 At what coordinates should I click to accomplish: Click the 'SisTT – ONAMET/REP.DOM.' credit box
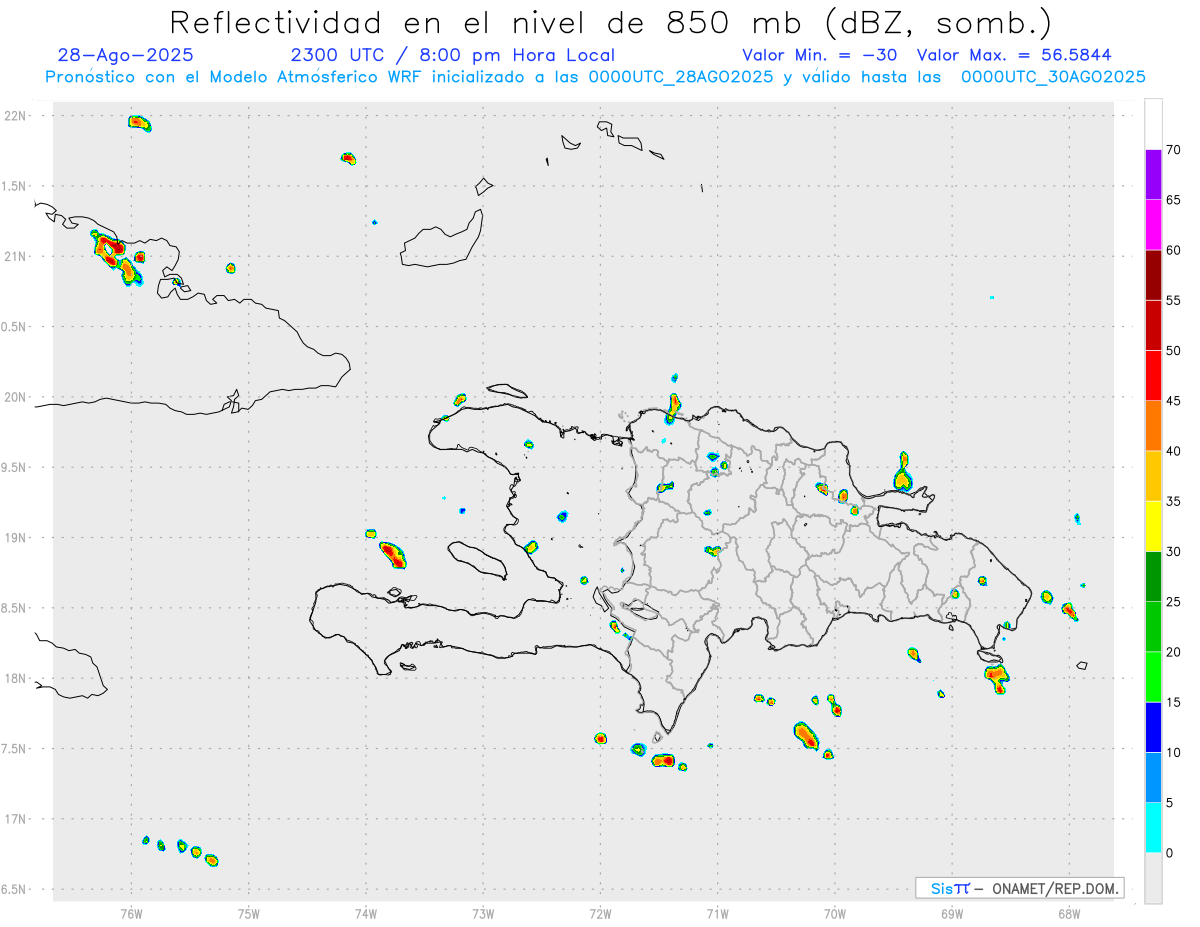(1020, 888)
